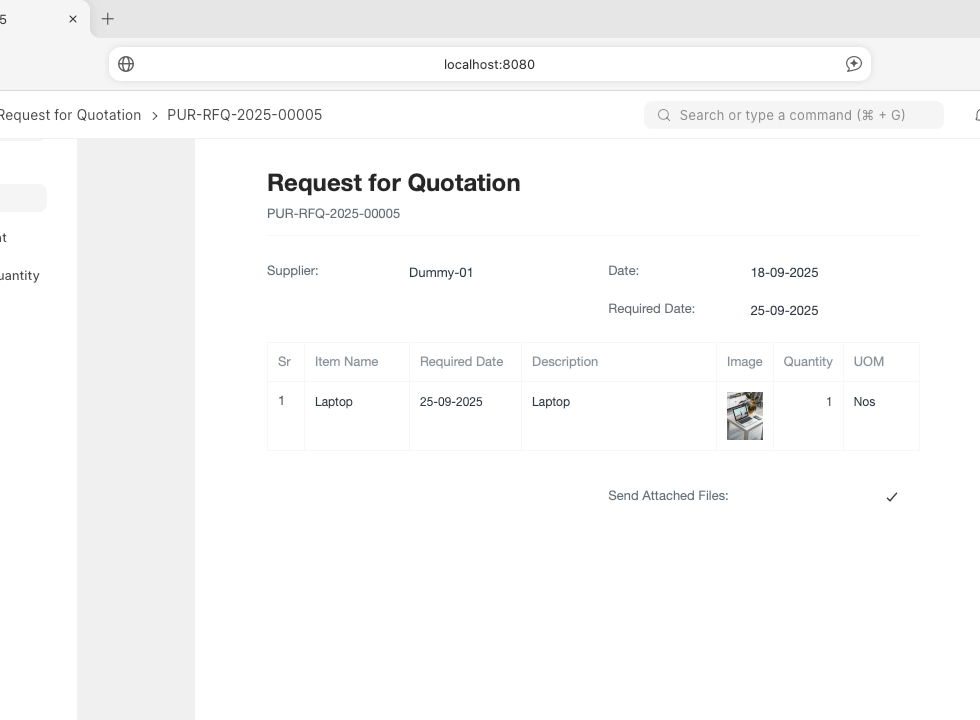Screen dimensions: 980x720
Task: Close the current browser tab
Action: pos(73,19)
